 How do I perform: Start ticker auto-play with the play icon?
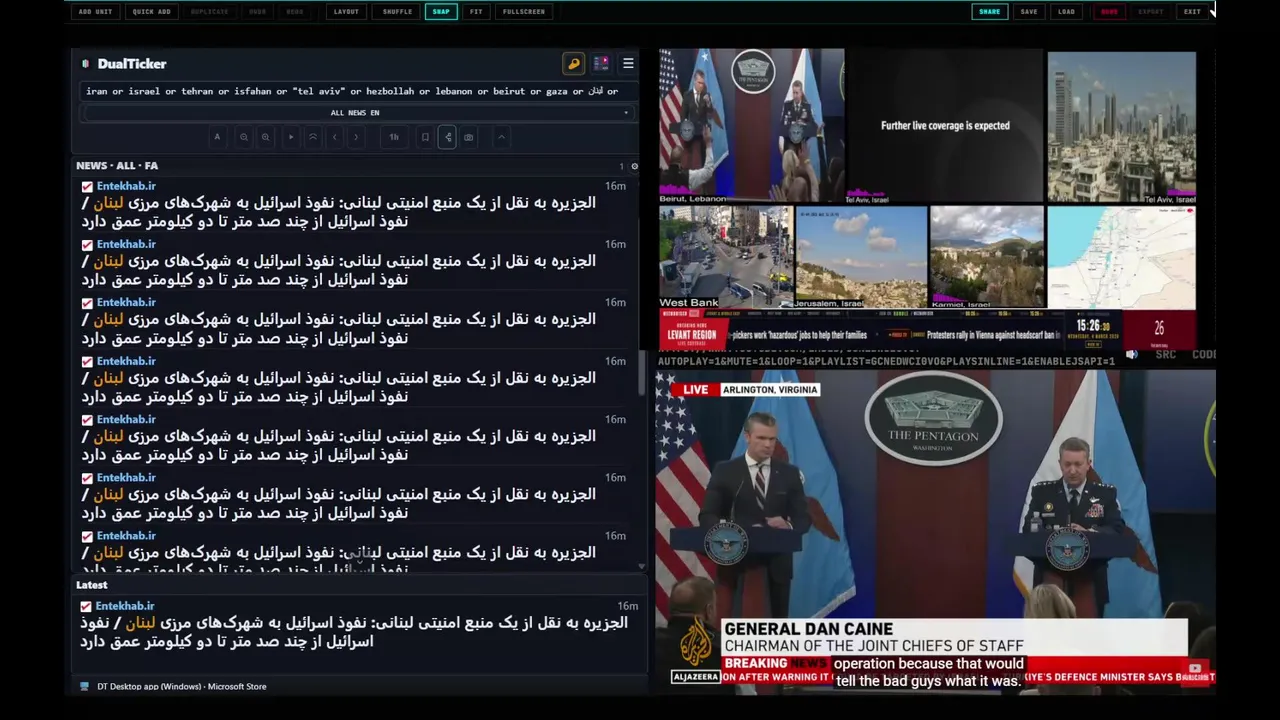291,137
